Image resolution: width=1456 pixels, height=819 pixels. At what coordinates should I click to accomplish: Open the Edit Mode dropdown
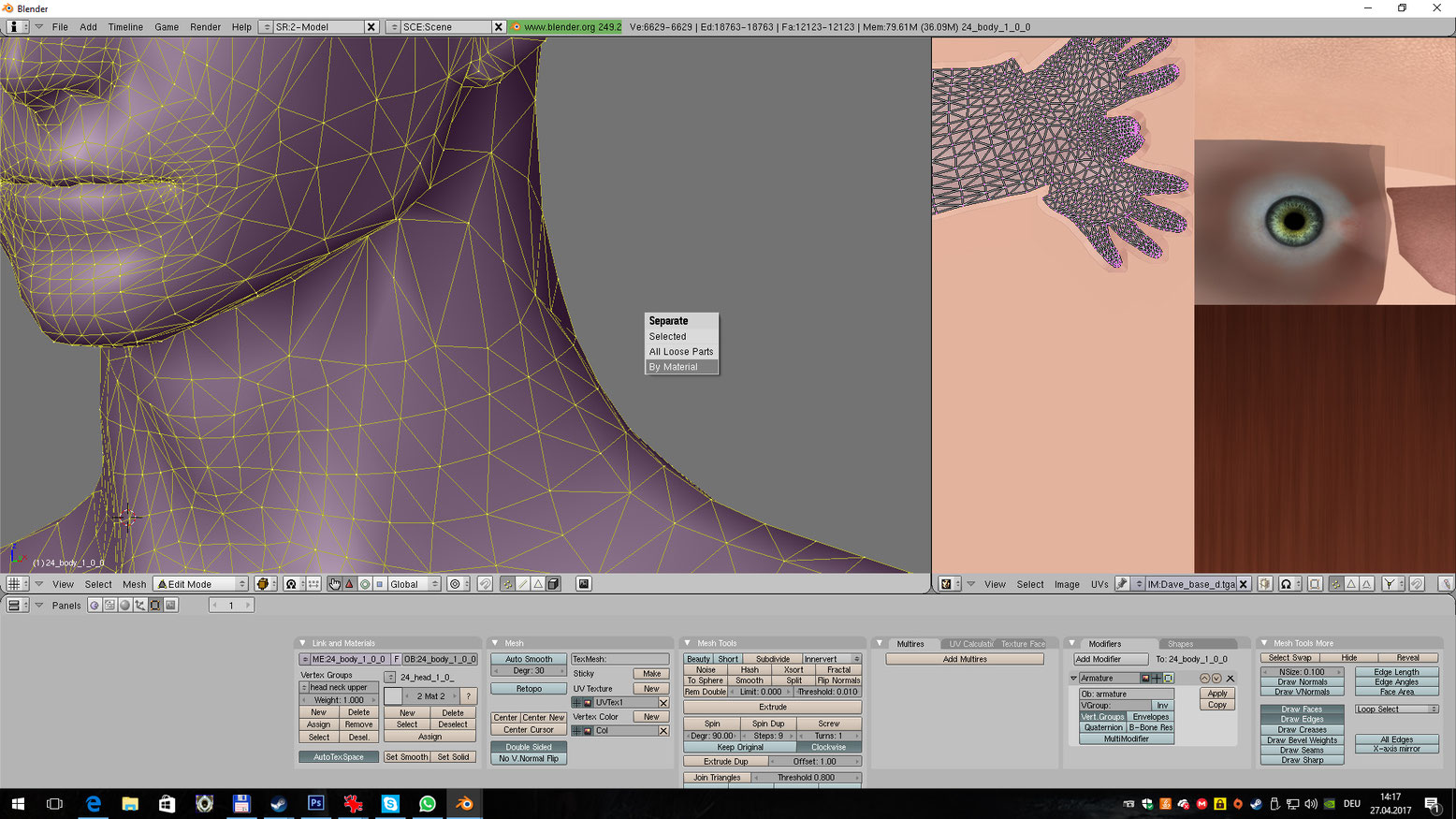[x=201, y=584]
